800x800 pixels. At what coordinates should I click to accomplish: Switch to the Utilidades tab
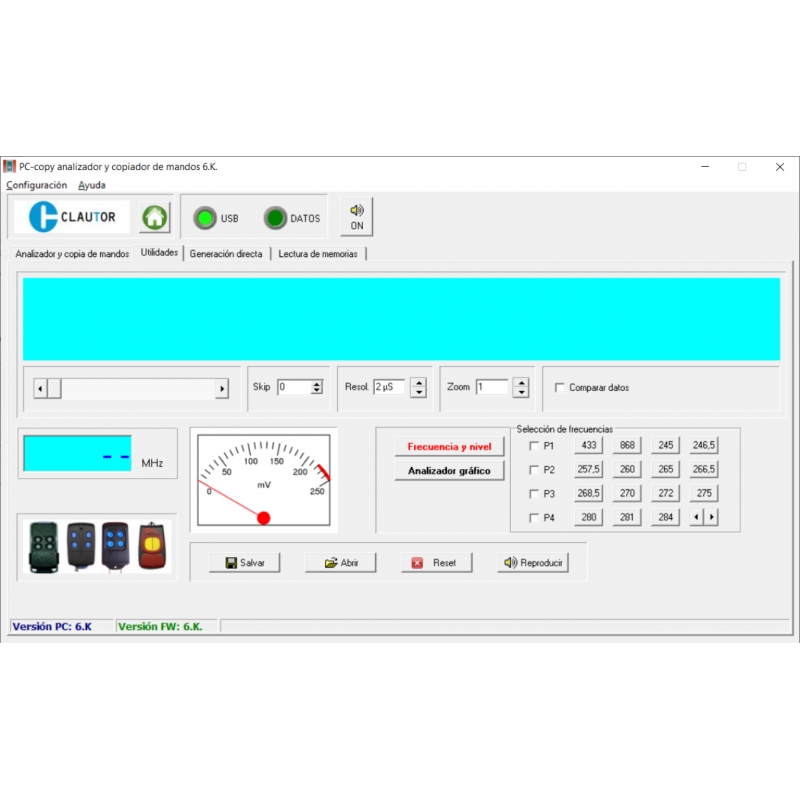click(159, 253)
